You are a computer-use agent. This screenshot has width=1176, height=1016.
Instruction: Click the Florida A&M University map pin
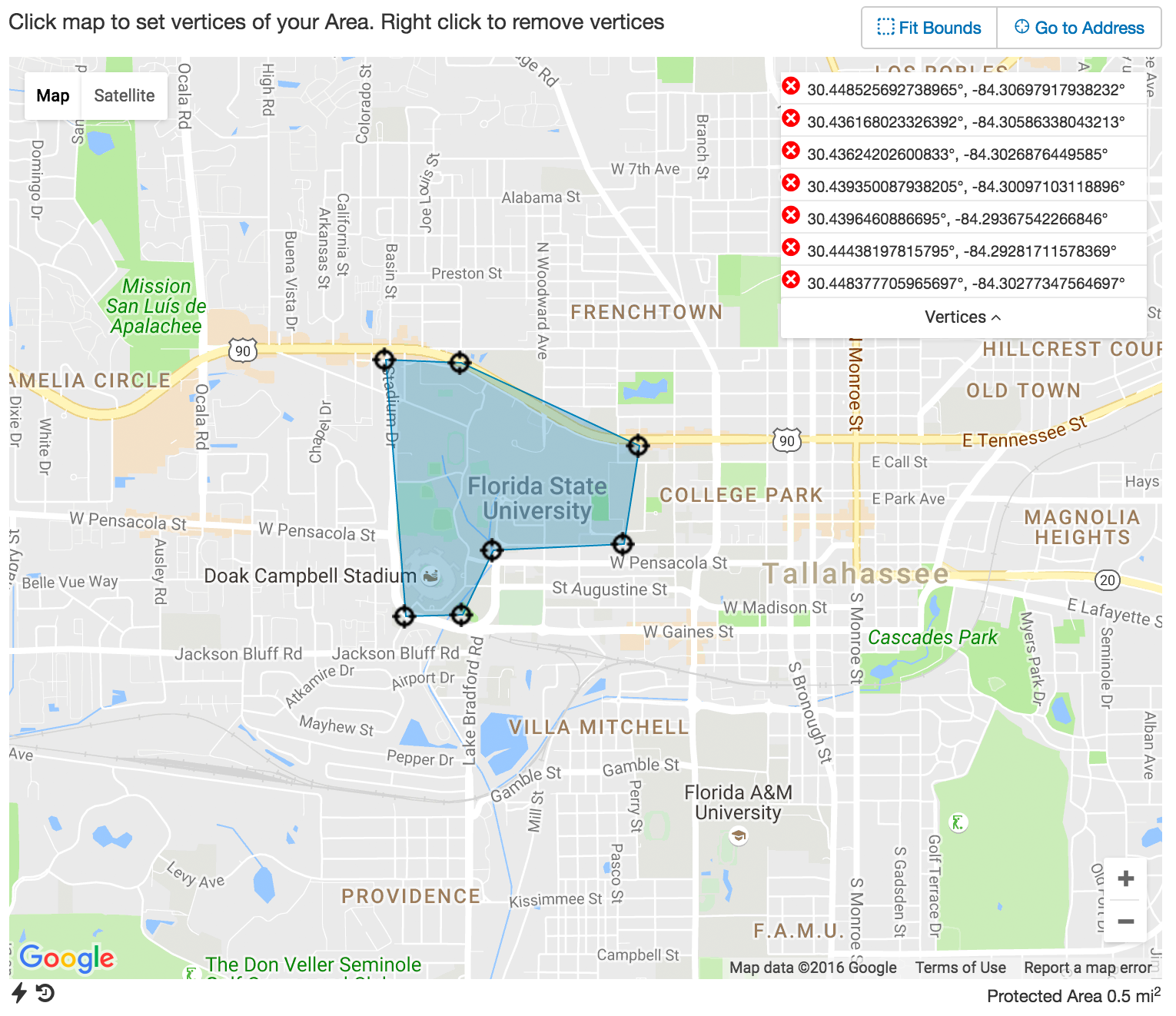(x=739, y=835)
